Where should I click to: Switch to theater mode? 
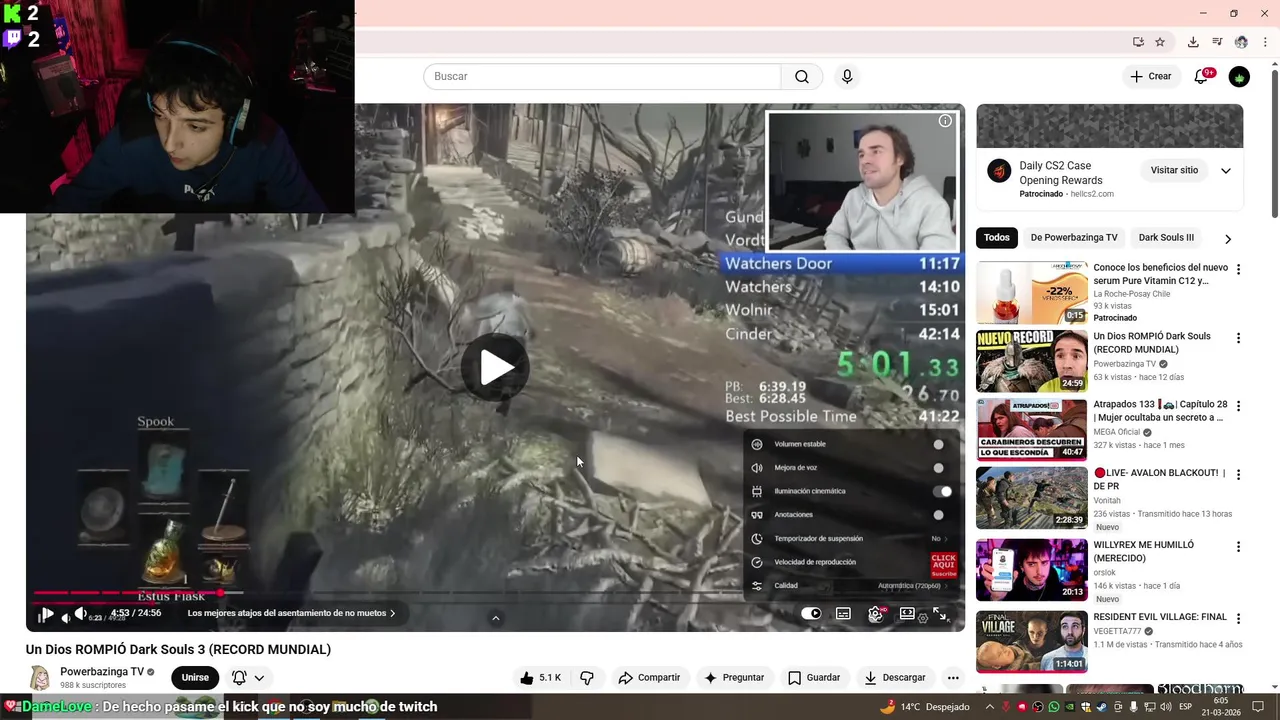click(908, 614)
